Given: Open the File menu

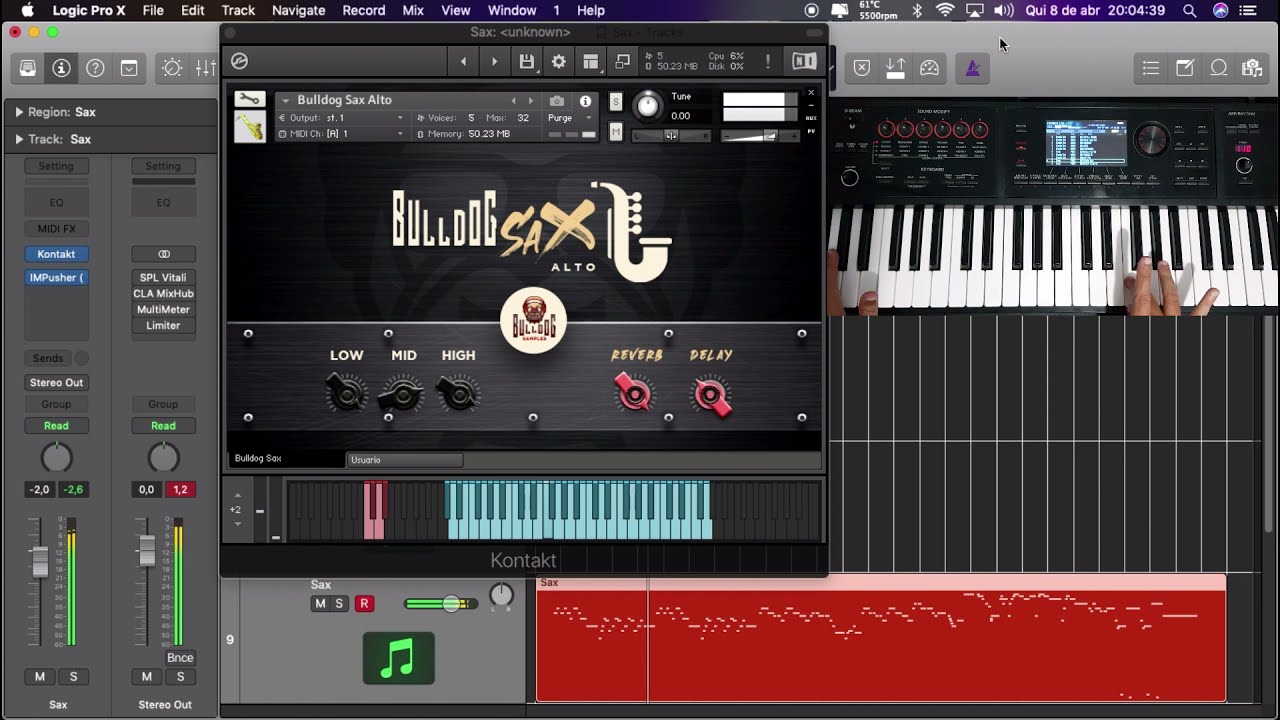Looking at the screenshot, I should click(x=153, y=10).
